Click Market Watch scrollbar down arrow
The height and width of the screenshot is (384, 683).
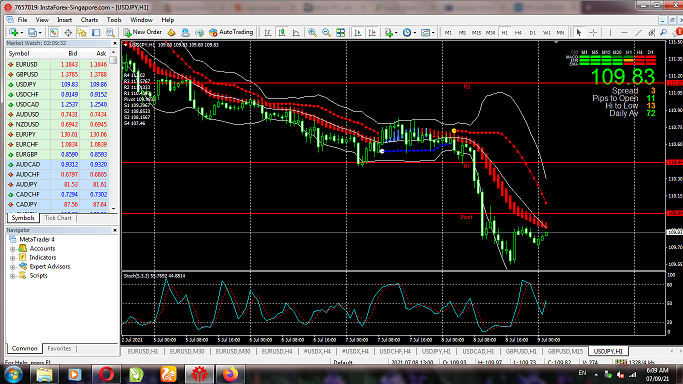(x=114, y=209)
